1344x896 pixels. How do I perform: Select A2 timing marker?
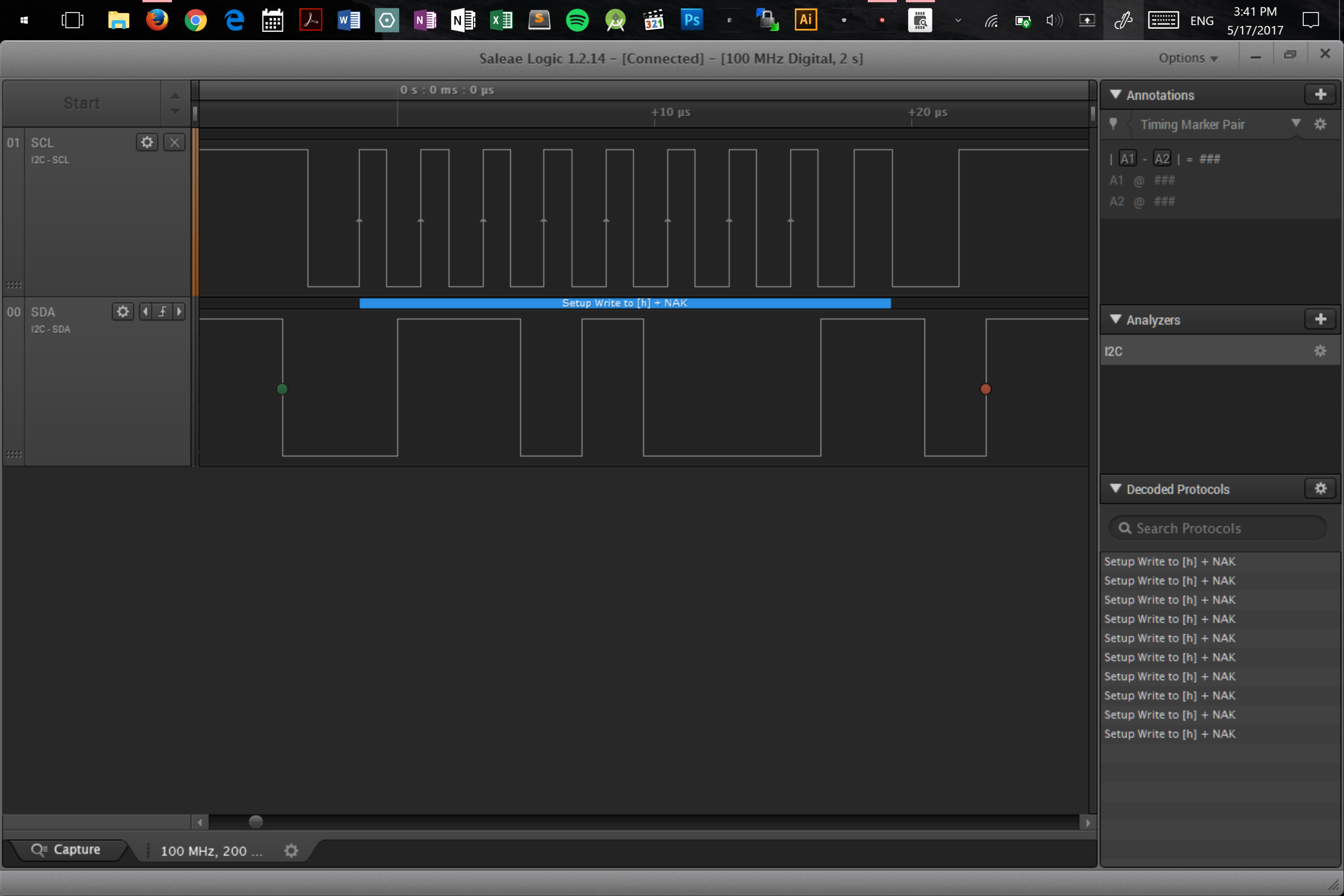click(1162, 159)
